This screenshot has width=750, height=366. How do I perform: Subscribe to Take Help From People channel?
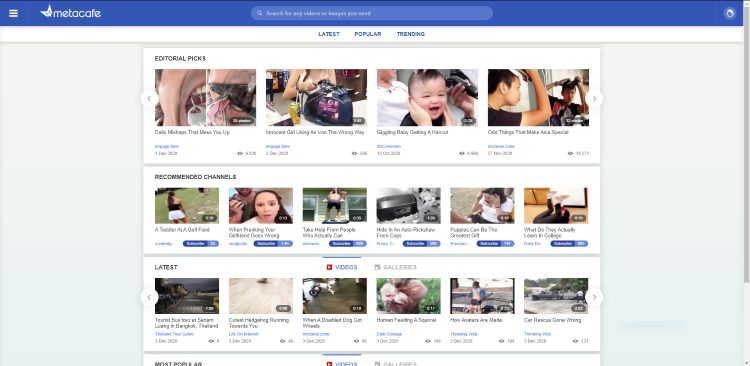[349, 244]
